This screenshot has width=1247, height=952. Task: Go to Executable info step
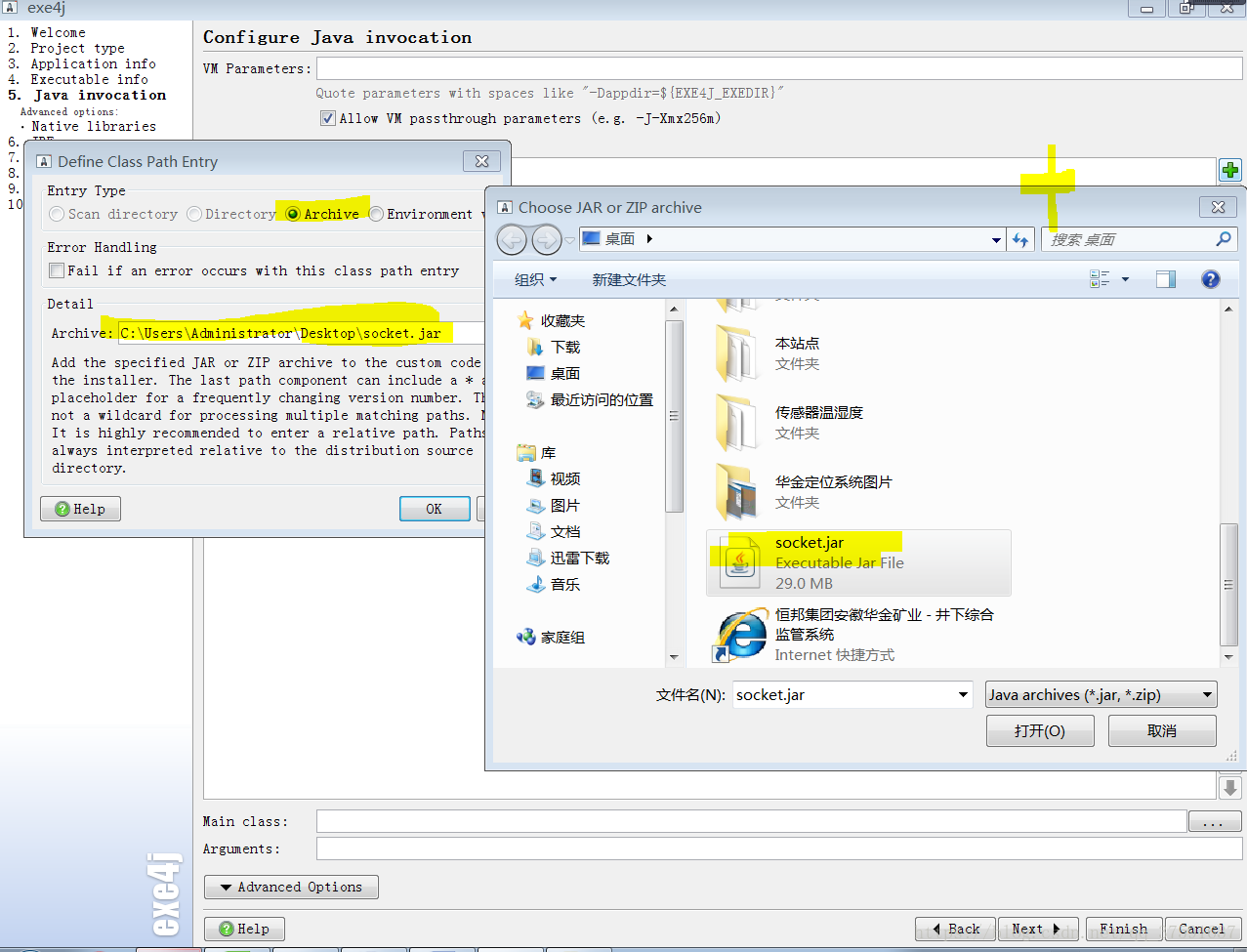click(x=89, y=79)
